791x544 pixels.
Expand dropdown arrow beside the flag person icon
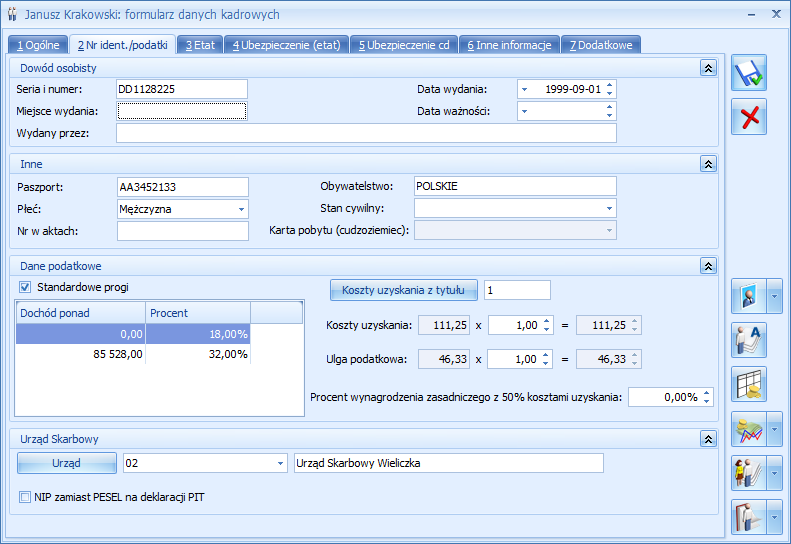(x=774, y=517)
